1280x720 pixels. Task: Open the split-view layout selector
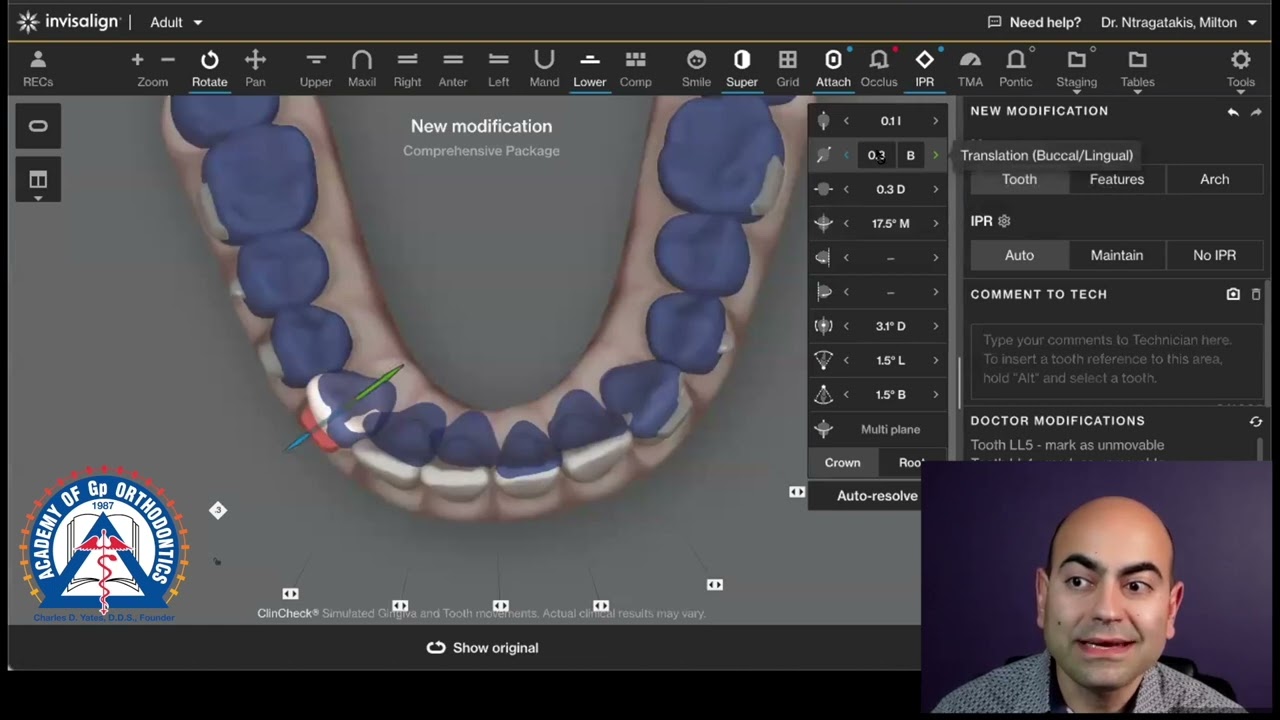tap(38, 181)
